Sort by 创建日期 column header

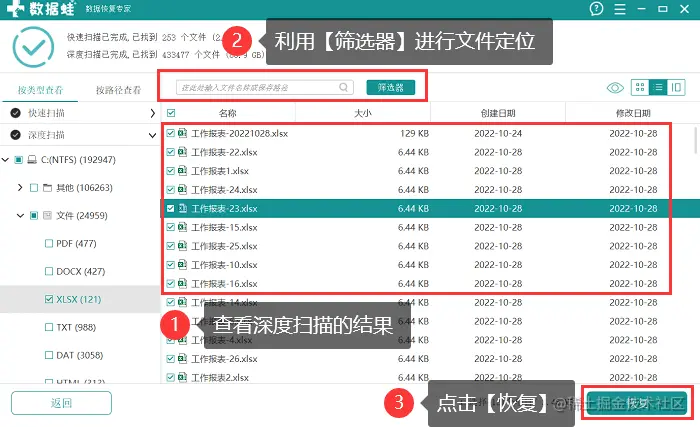pyautogui.click(x=498, y=113)
